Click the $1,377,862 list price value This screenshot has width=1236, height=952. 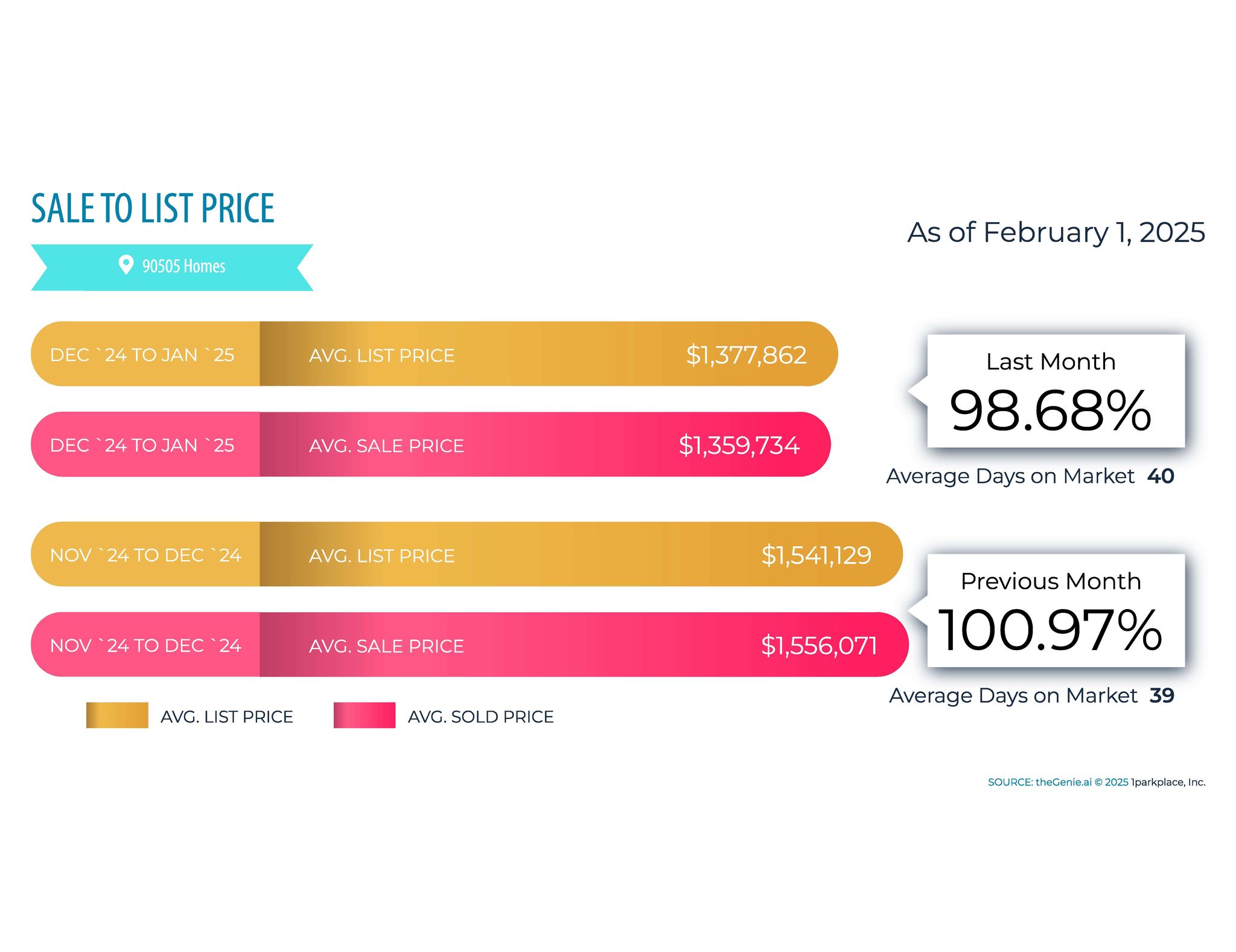click(x=746, y=355)
